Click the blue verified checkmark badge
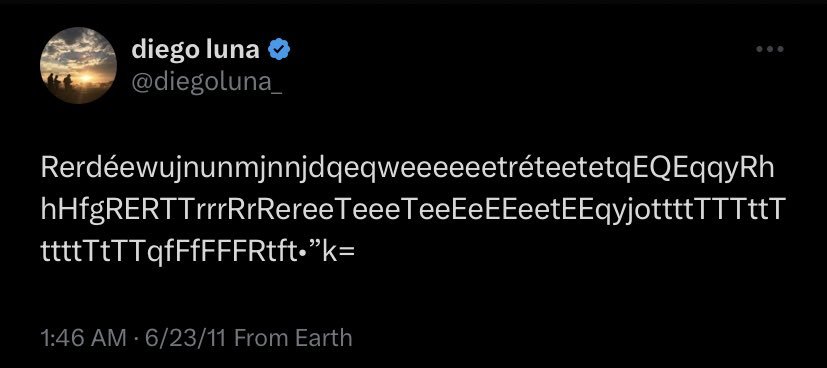This screenshot has width=827, height=368. 280,50
